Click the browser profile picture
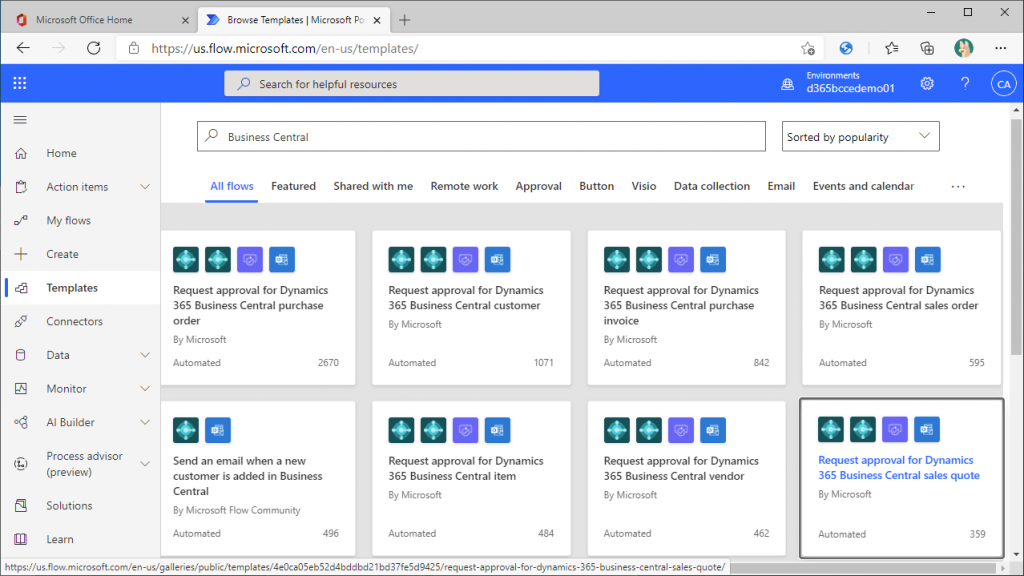Screen dimensions: 1024x576 coord(963,48)
